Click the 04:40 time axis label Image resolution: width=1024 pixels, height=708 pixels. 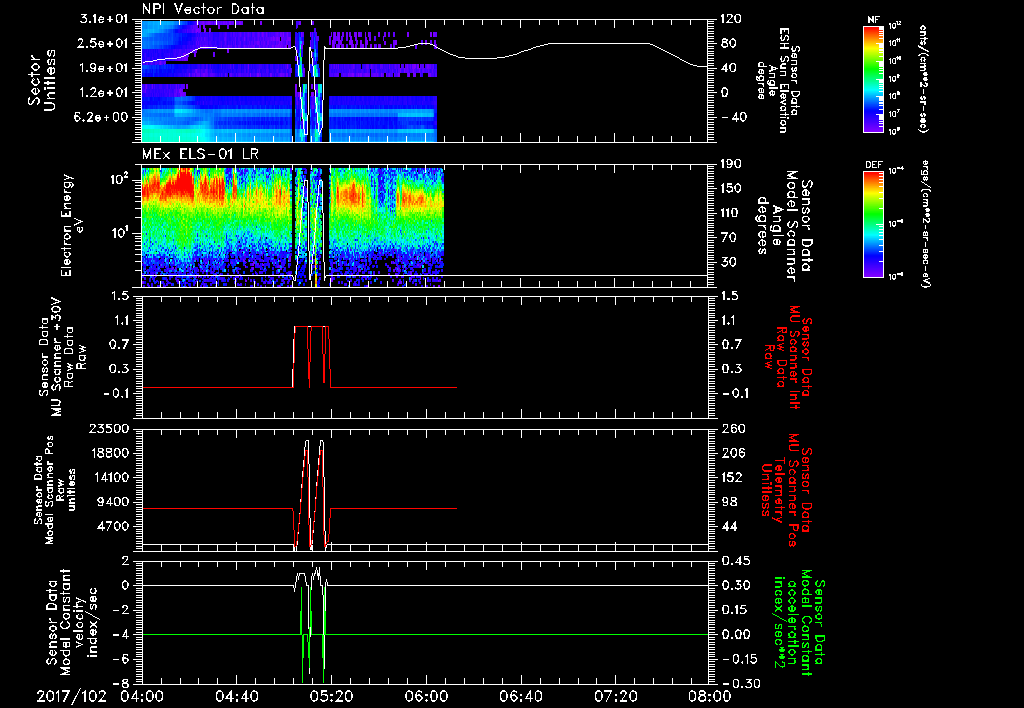pyautogui.click(x=236, y=696)
